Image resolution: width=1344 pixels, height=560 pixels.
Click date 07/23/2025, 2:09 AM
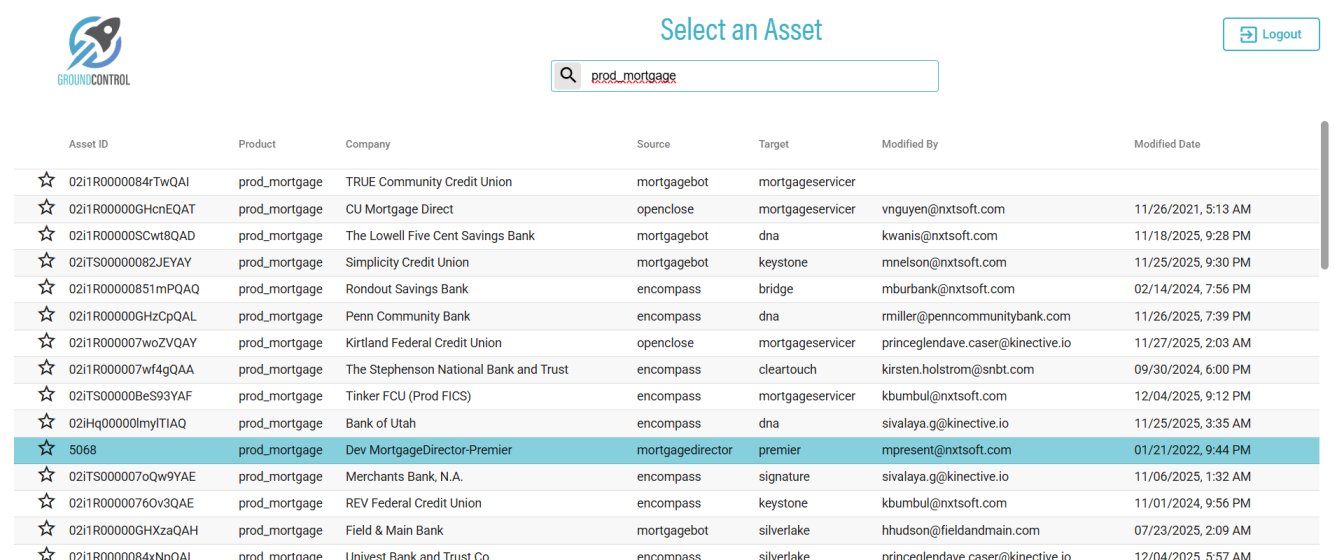point(1192,530)
